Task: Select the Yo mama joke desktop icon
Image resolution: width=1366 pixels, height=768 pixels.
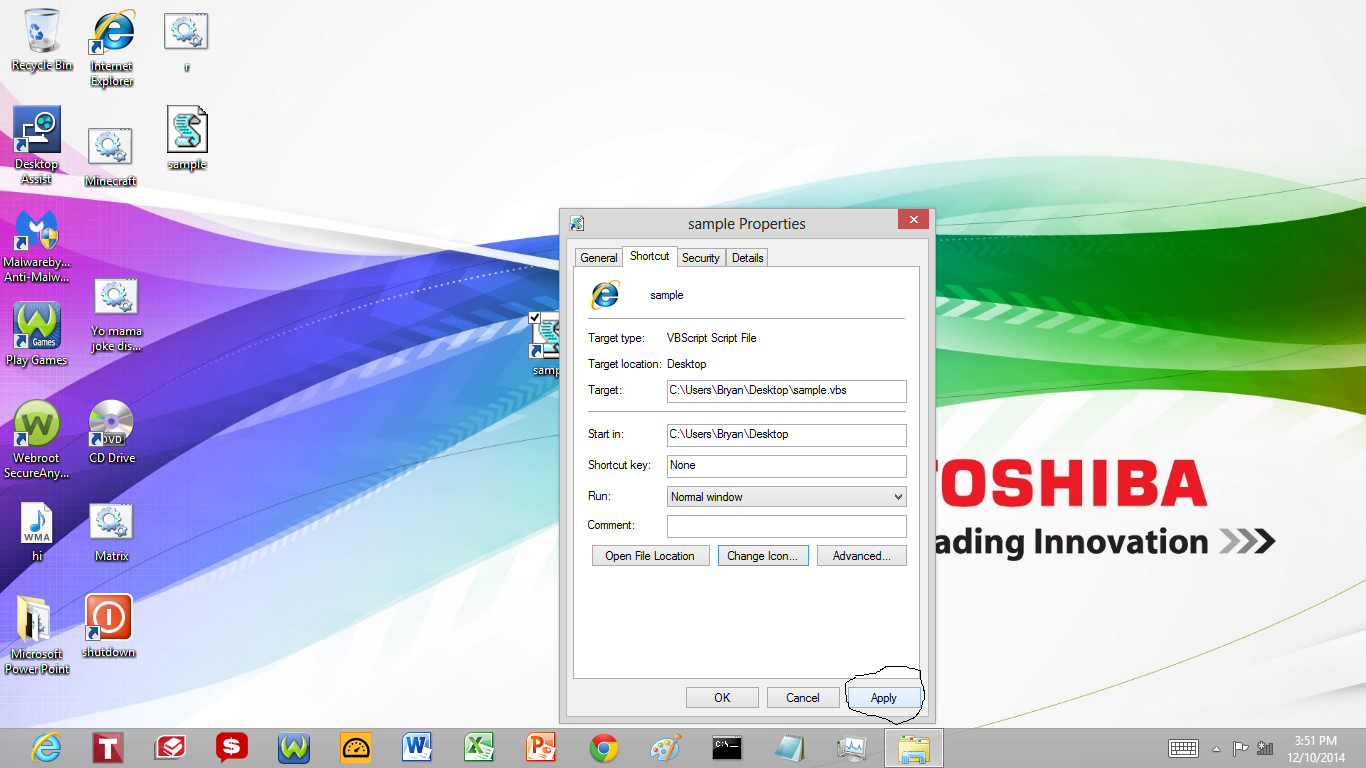Action: 116,315
